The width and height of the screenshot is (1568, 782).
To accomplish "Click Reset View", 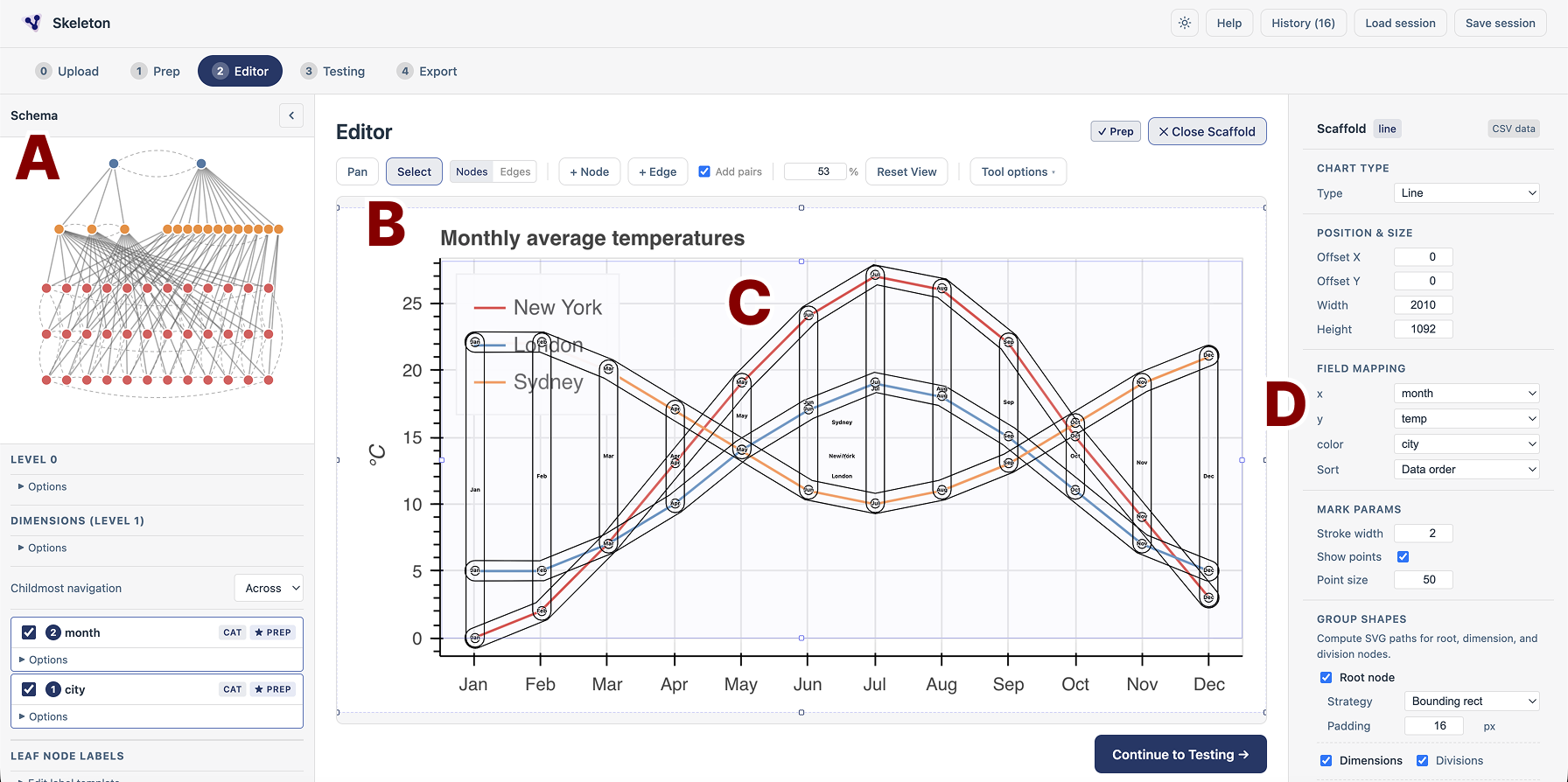I will (907, 171).
